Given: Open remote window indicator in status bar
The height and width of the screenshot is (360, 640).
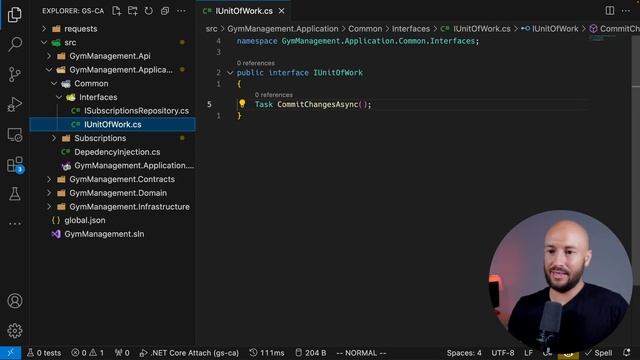Looking at the screenshot, I should 11,353.
